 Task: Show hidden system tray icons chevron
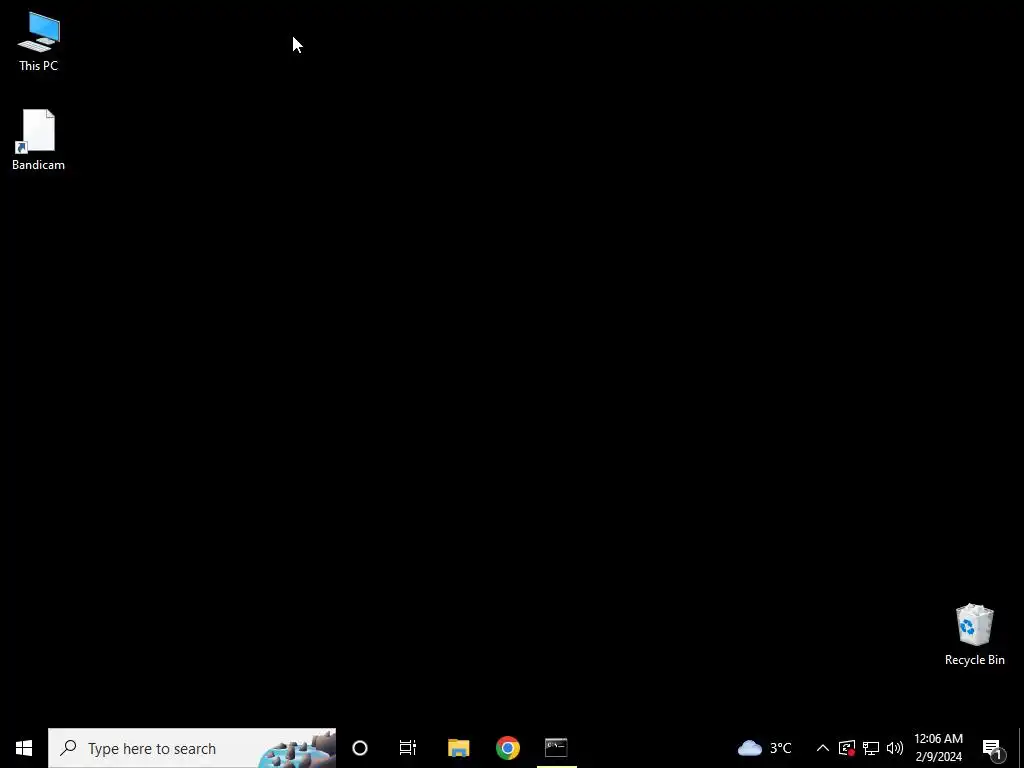pyautogui.click(x=823, y=748)
